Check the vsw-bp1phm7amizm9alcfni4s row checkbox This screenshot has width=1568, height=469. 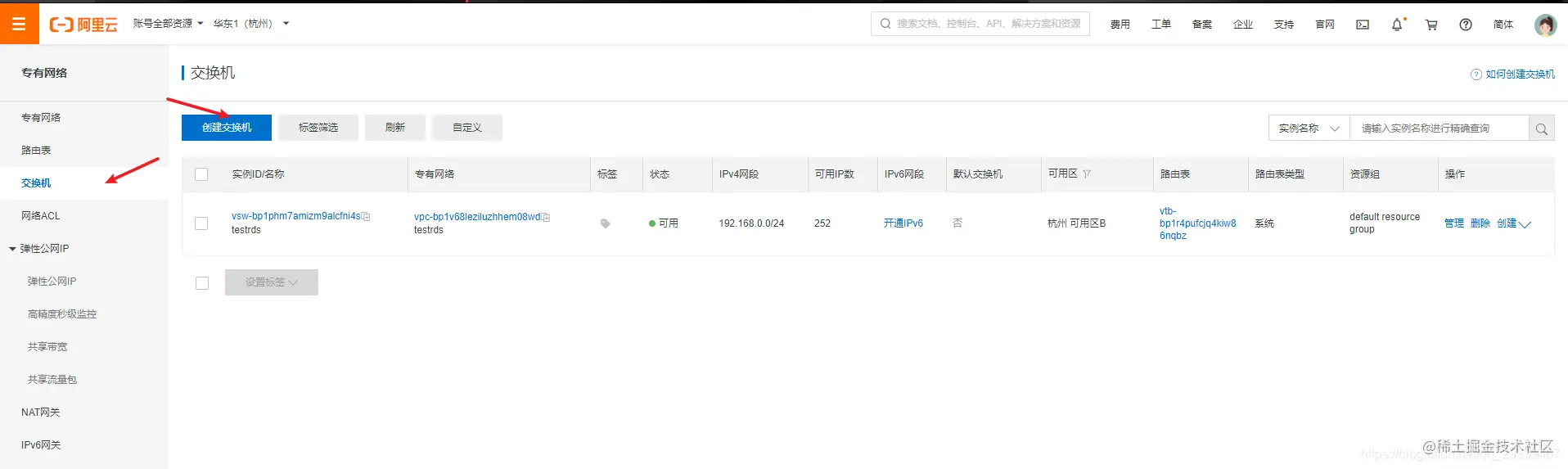point(201,223)
